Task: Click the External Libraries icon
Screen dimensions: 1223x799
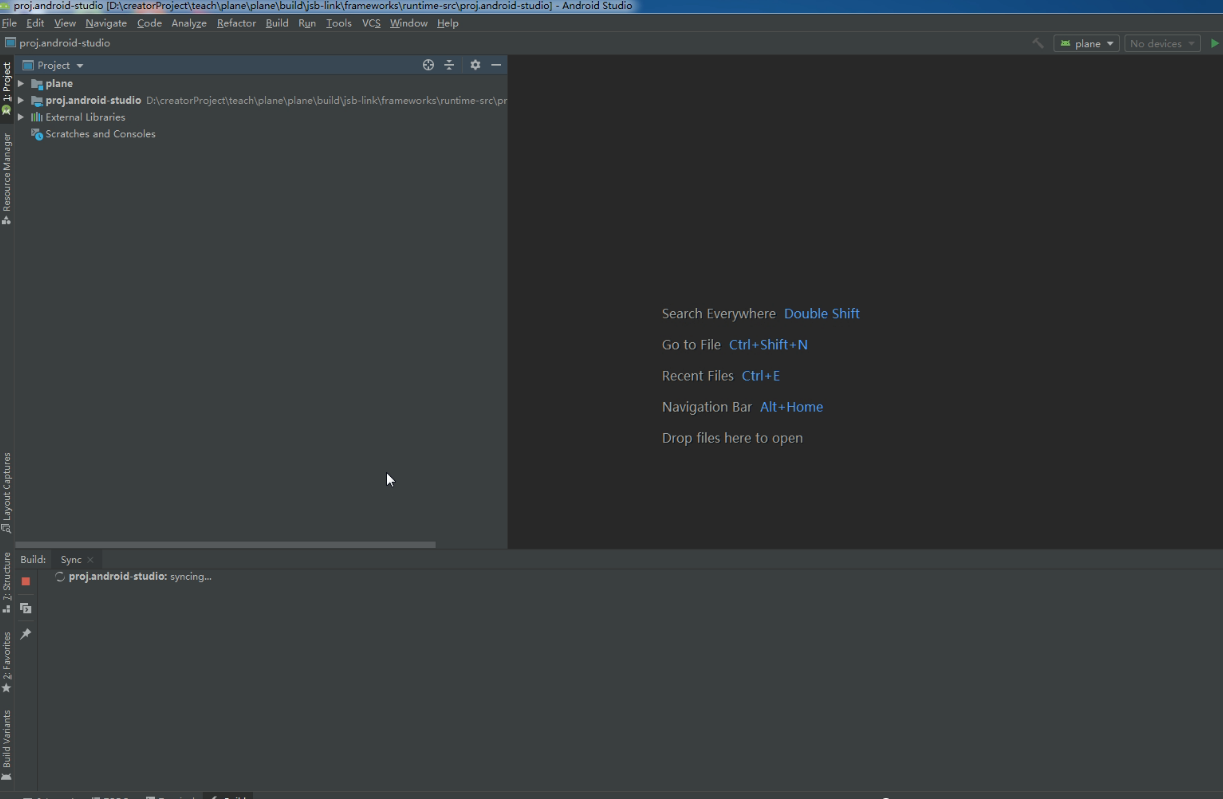Action: (x=37, y=117)
